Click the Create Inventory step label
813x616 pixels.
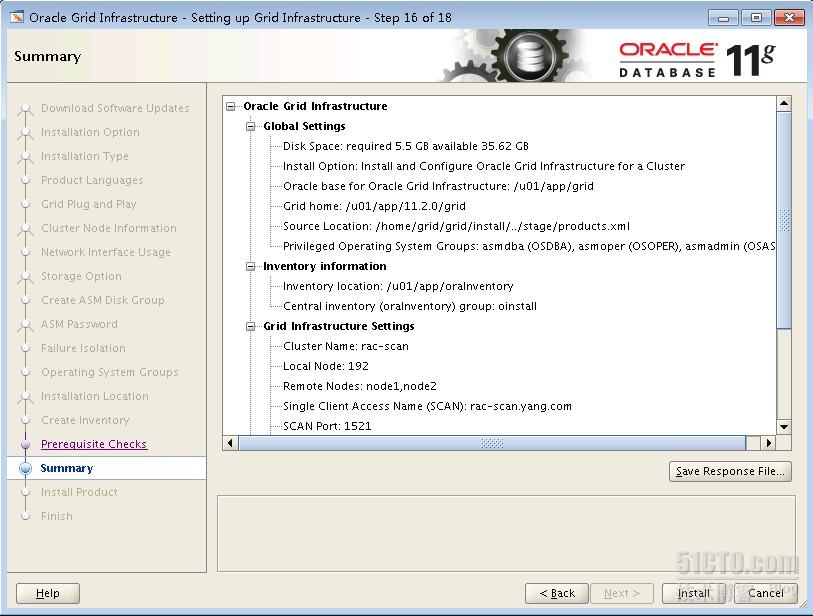point(86,421)
